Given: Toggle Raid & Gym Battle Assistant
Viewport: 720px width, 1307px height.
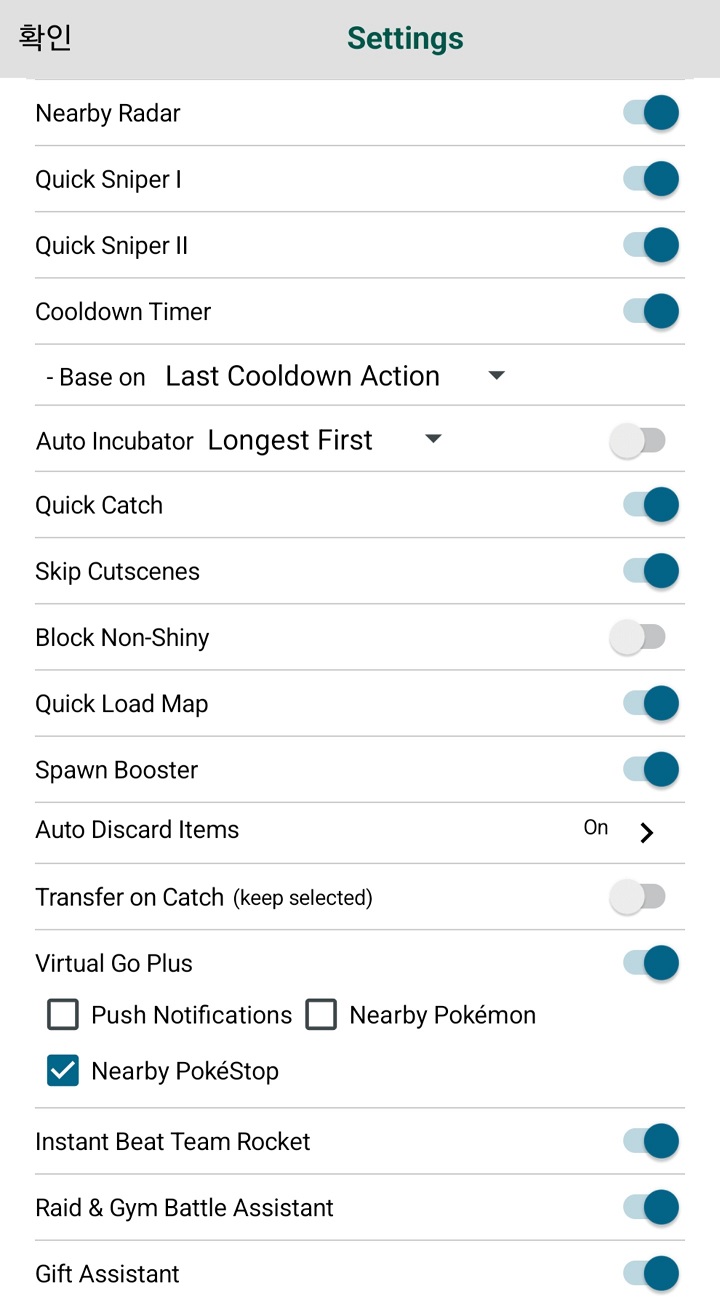Looking at the screenshot, I should (651, 1207).
